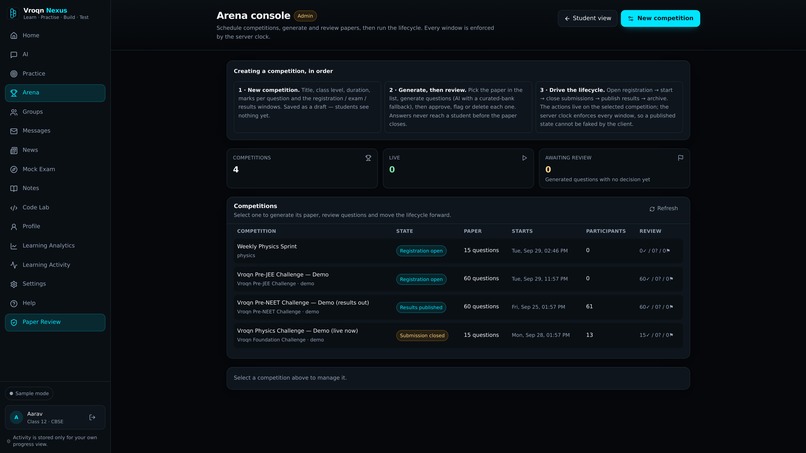Click participants count 61

[x=589, y=306]
